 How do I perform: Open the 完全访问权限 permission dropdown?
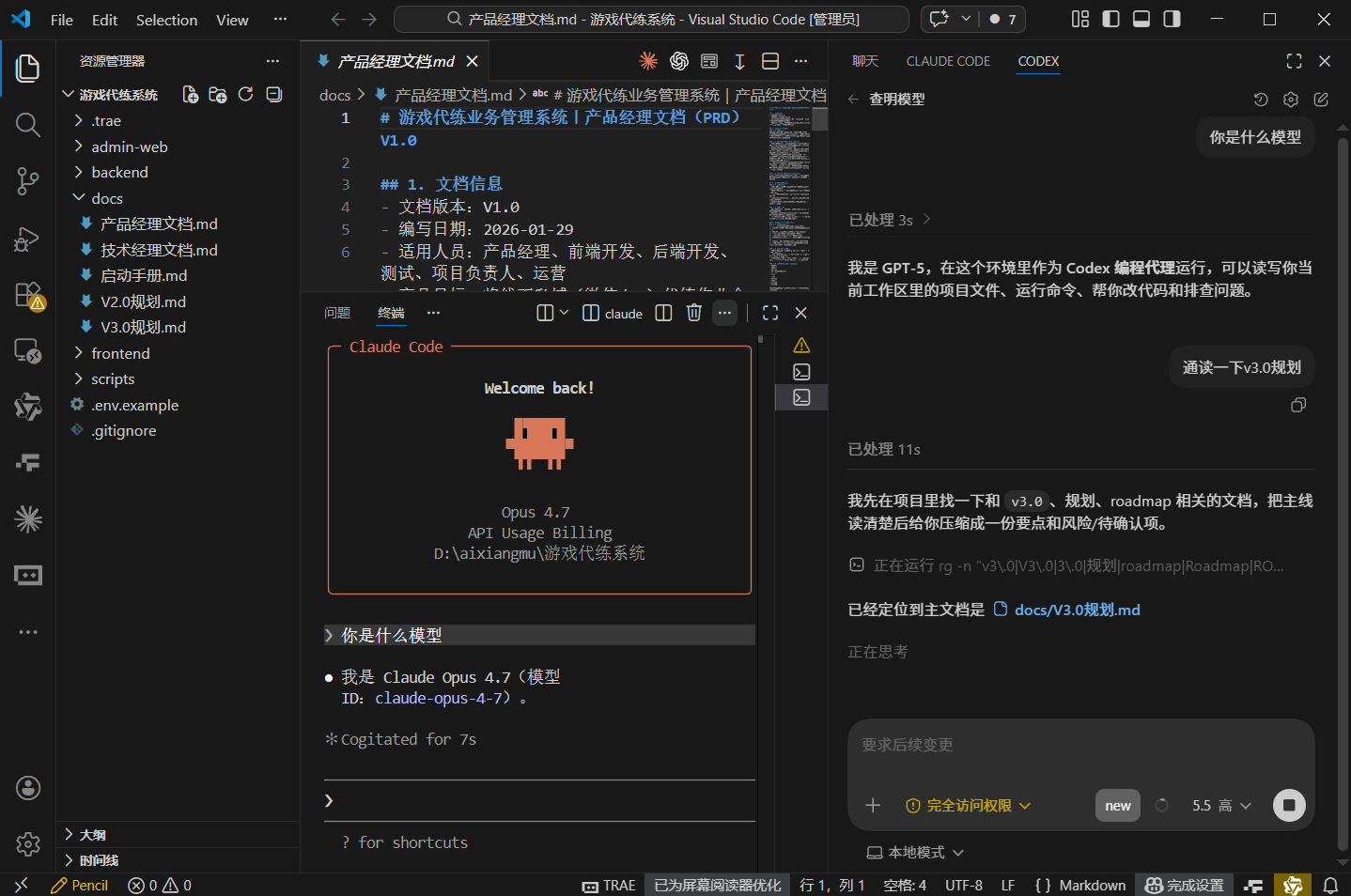(x=968, y=805)
